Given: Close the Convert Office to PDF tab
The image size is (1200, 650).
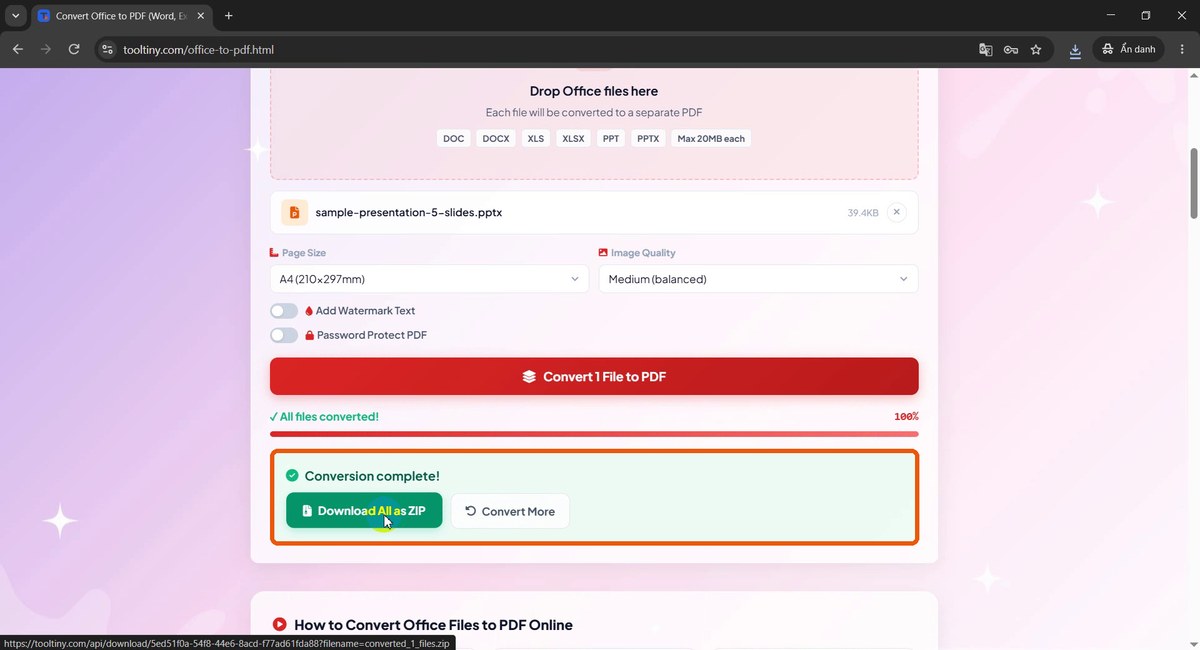Looking at the screenshot, I should click(199, 16).
